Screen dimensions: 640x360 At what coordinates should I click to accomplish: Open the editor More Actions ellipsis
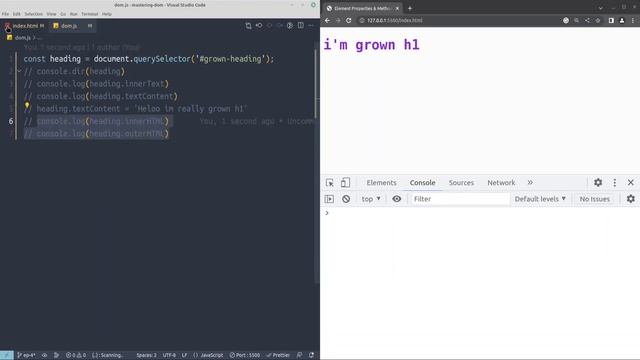311,26
